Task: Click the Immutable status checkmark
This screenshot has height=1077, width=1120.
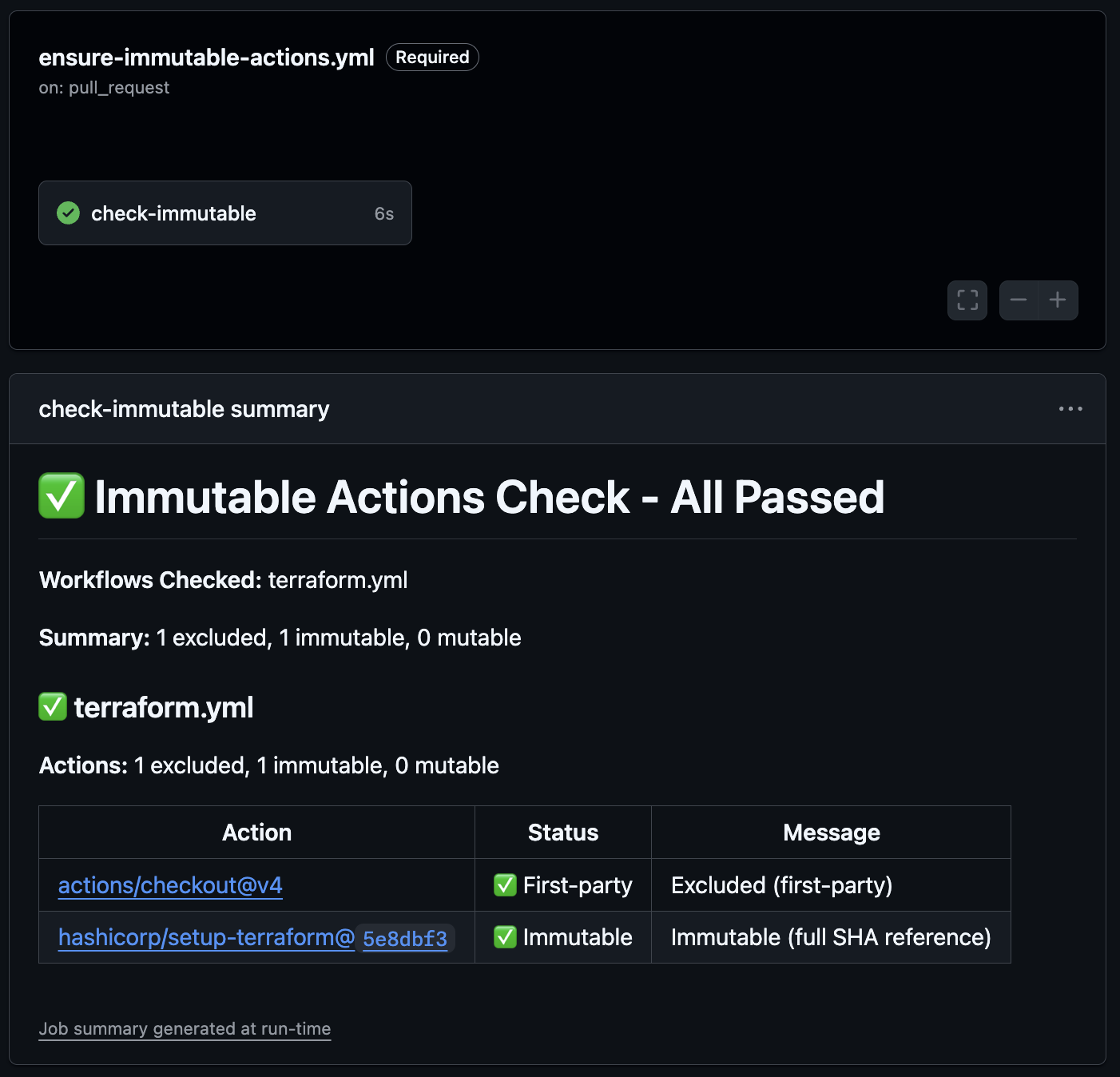Action: coord(505,937)
